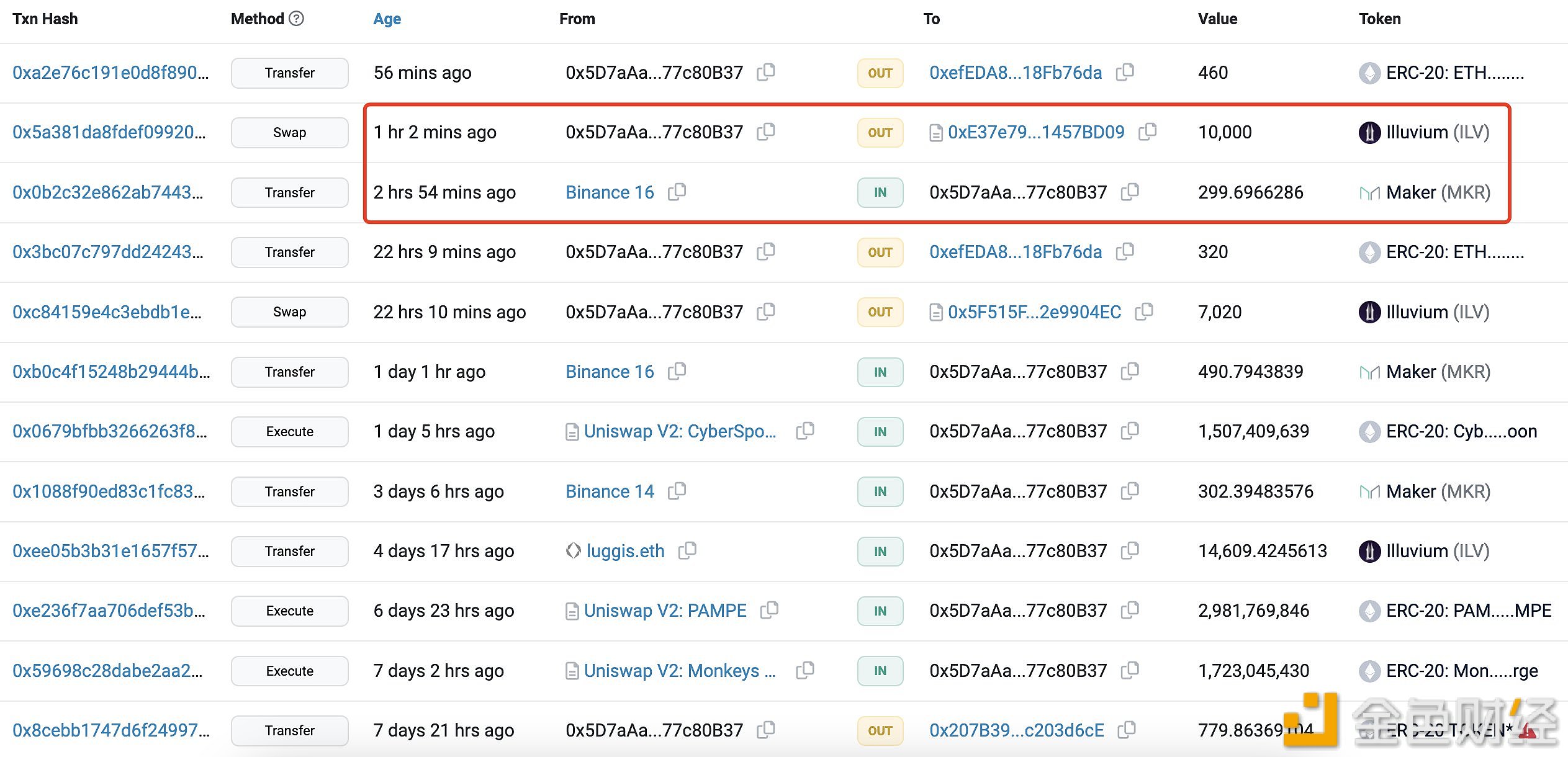This screenshot has height=757, width=1568.
Task: Select value 1,507,409,639
Action: [x=1253, y=431]
